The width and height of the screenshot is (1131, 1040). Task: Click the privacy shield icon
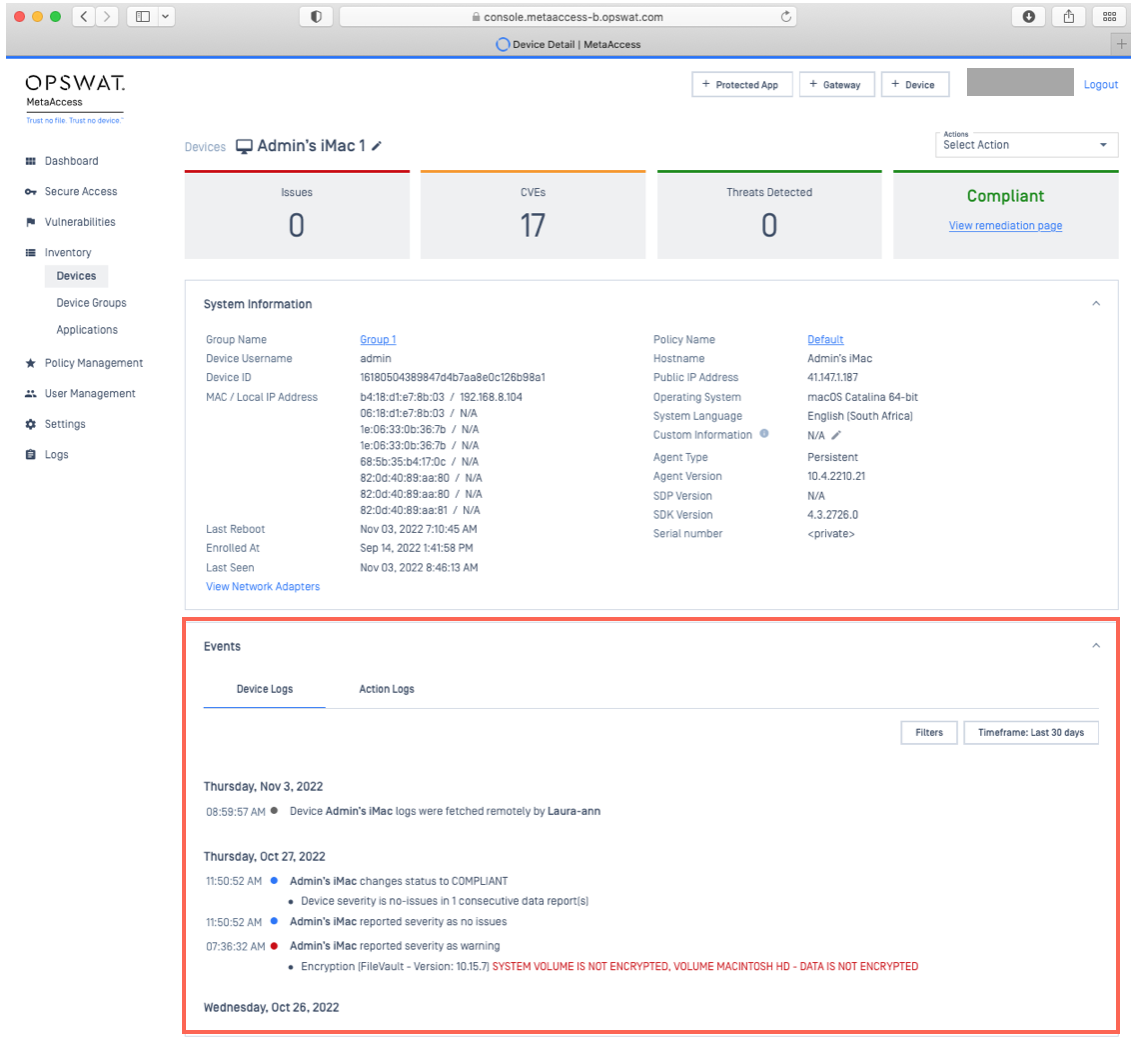coord(316,17)
